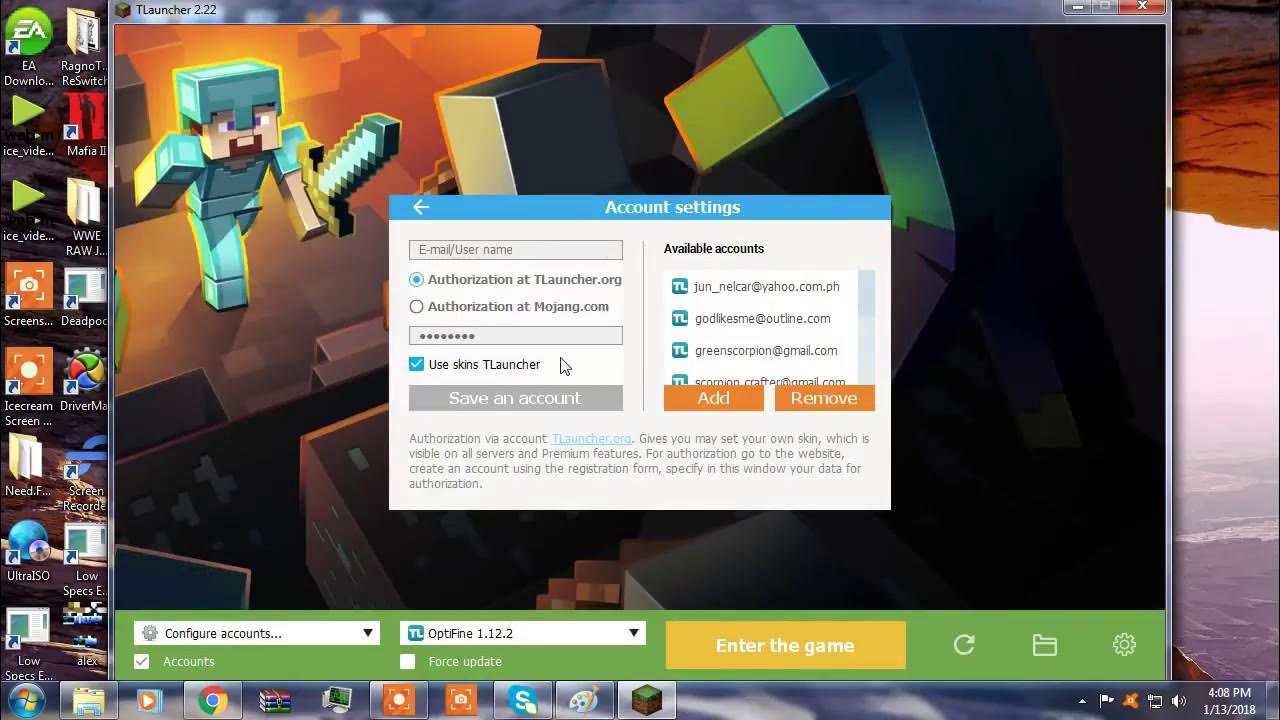1280x720 pixels.
Task: Click the Available accounts list scrollbar
Action: tap(867, 328)
